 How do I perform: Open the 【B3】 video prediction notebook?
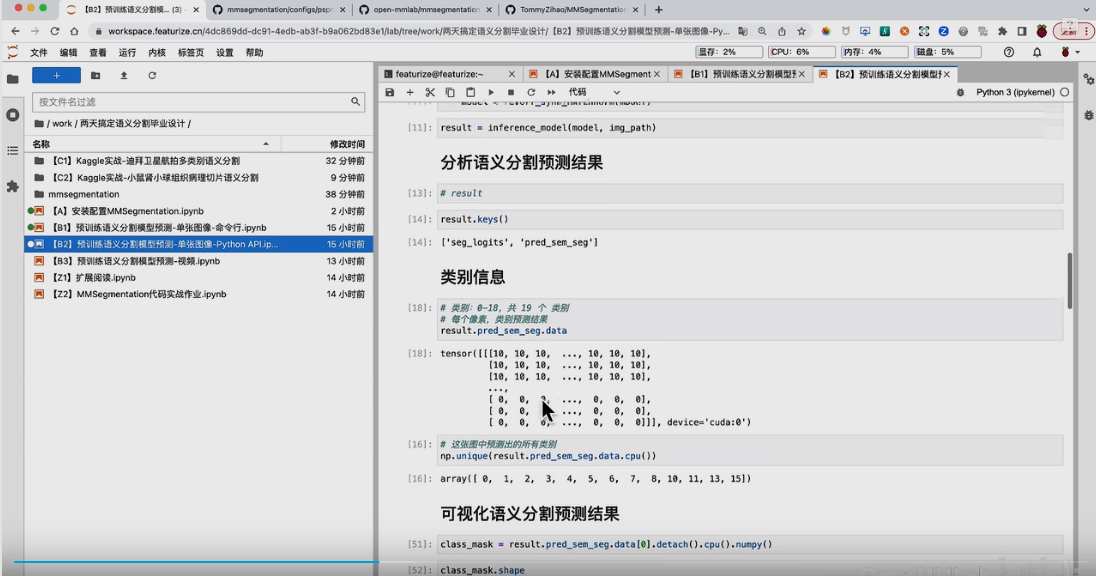pos(137,261)
